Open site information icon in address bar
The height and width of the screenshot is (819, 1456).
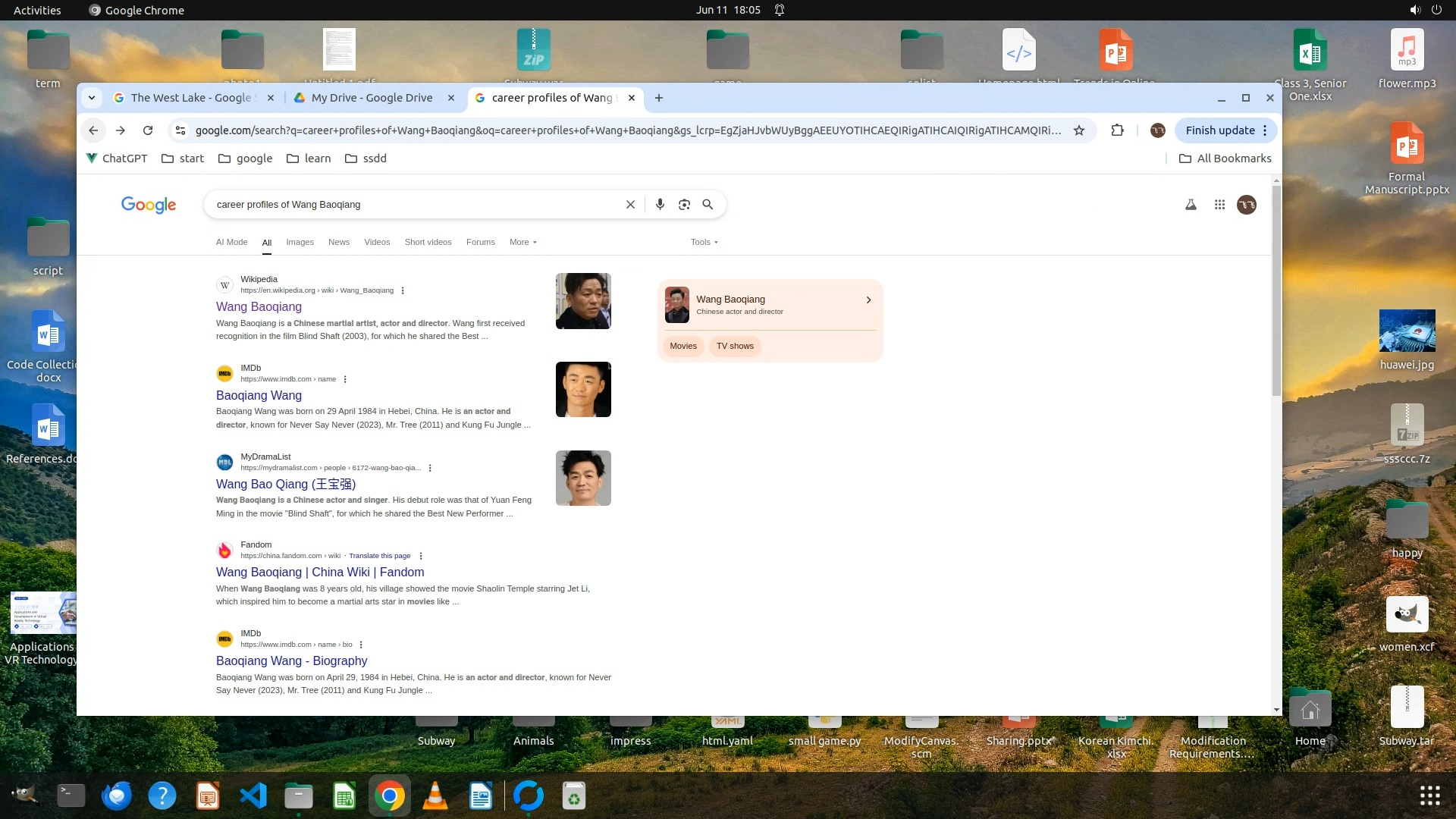(x=180, y=130)
